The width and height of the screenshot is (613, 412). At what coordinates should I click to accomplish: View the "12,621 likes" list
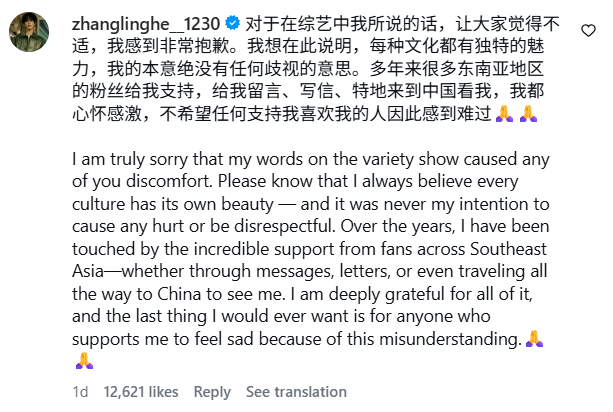coord(140,392)
